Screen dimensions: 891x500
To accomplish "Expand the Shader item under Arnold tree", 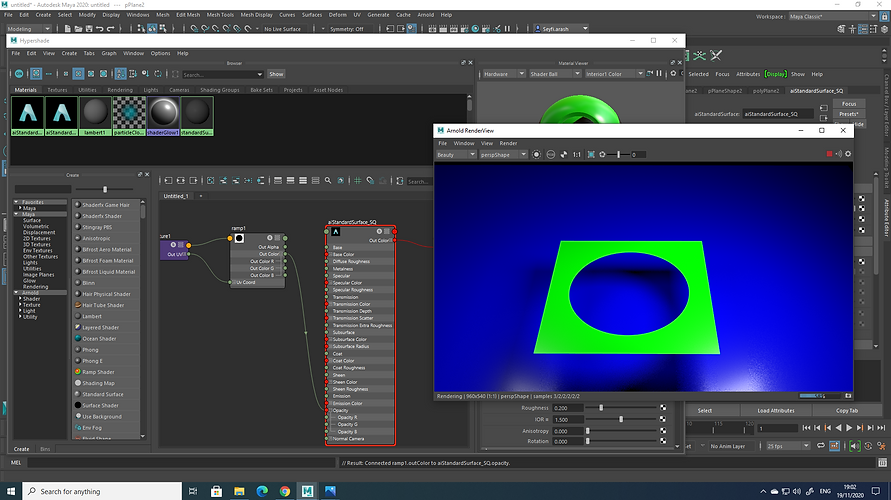I will (20, 299).
